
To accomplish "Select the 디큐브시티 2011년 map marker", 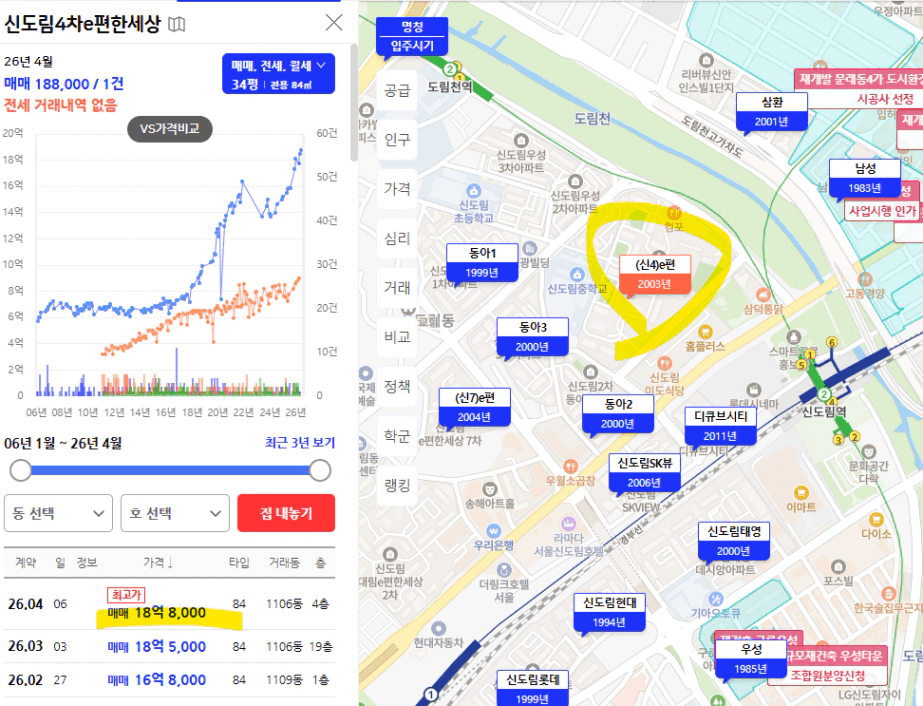I will tap(721, 426).
